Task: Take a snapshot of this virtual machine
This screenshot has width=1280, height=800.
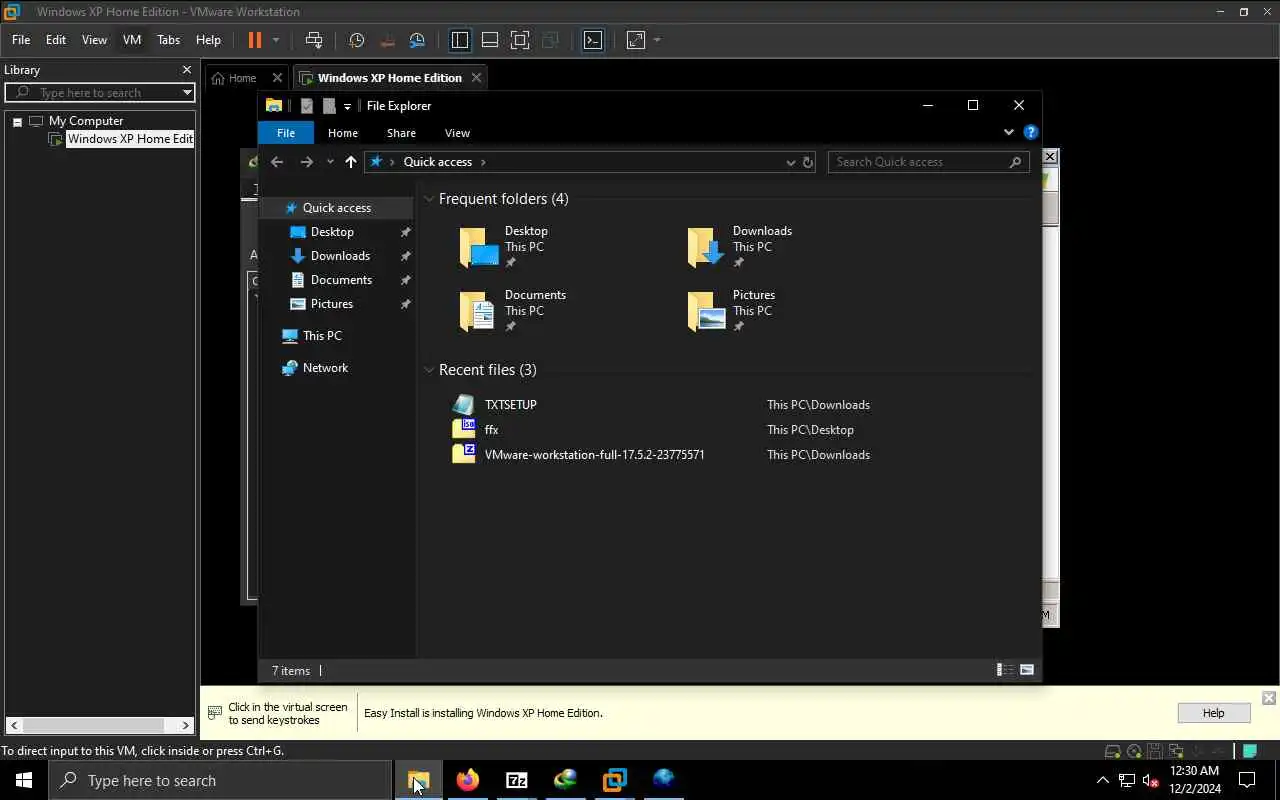Action: [356, 40]
